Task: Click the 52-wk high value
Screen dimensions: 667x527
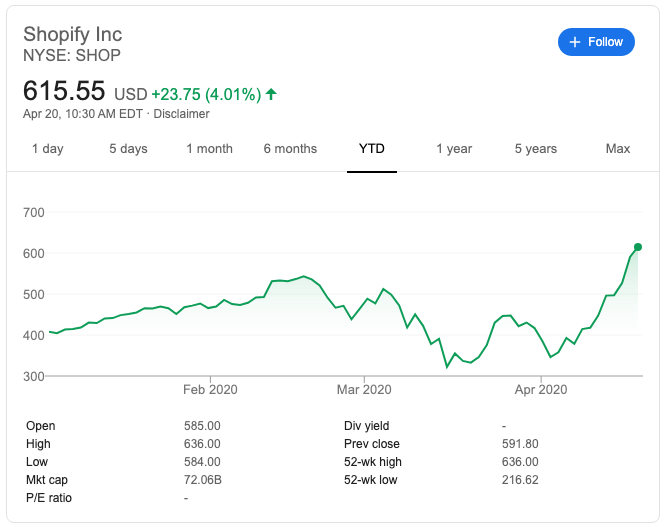Action: pyautogui.click(x=520, y=462)
